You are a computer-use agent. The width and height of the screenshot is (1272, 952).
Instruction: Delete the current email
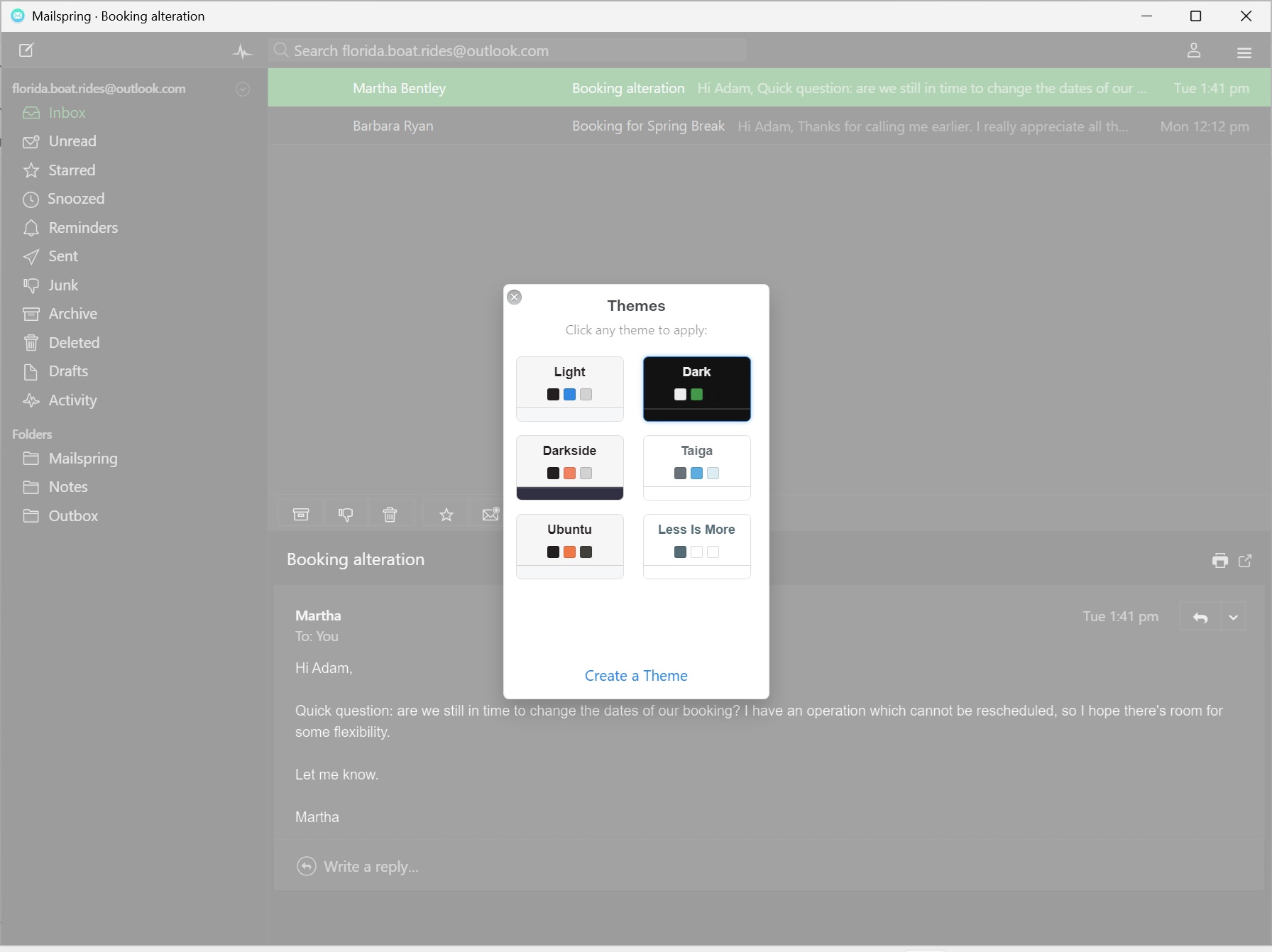[x=390, y=514]
